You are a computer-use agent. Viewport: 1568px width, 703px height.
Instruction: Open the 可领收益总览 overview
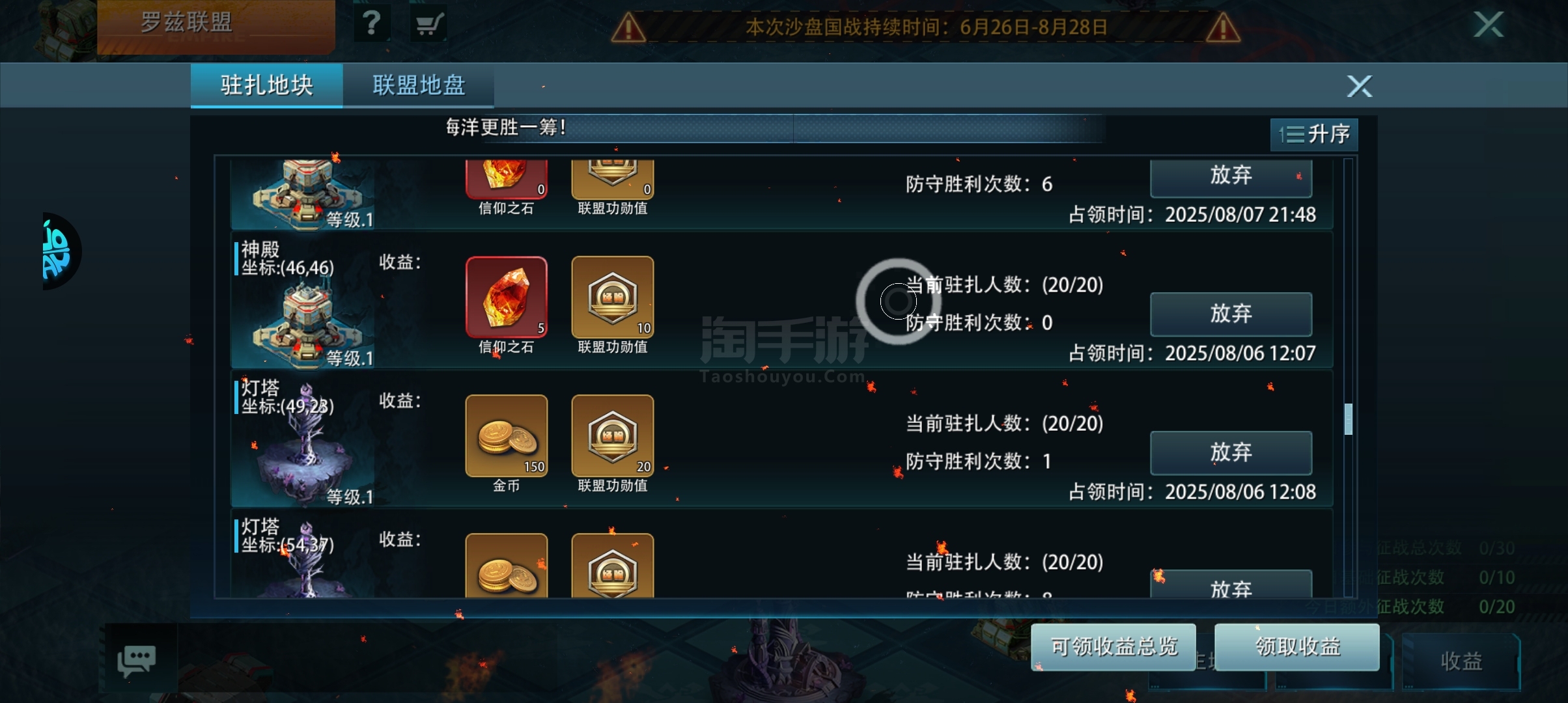click(x=1113, y=646)
